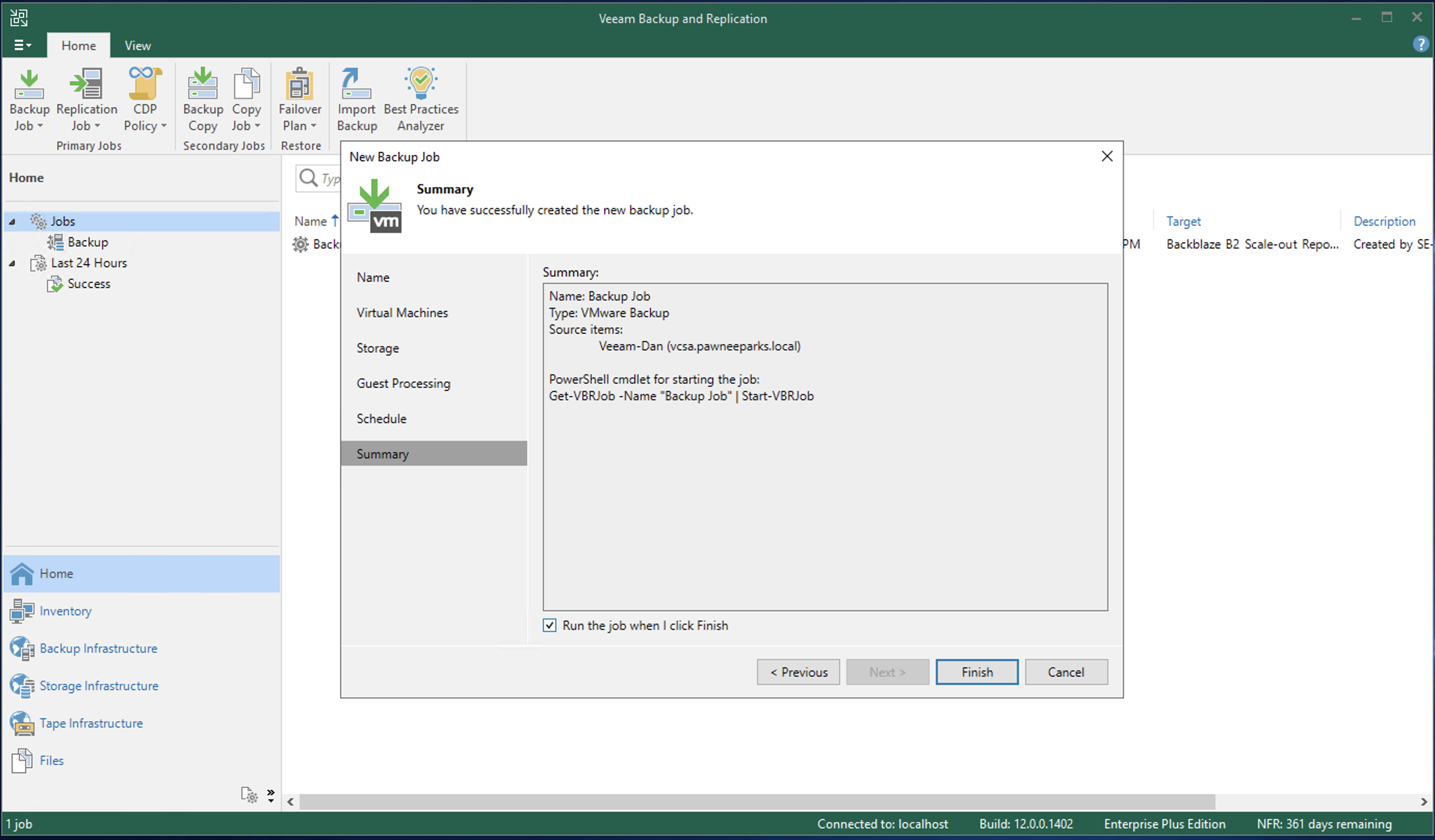Click the scrollbar left arrow
The width and height of the screenshot is (1435, 840).
pos(291,802)
